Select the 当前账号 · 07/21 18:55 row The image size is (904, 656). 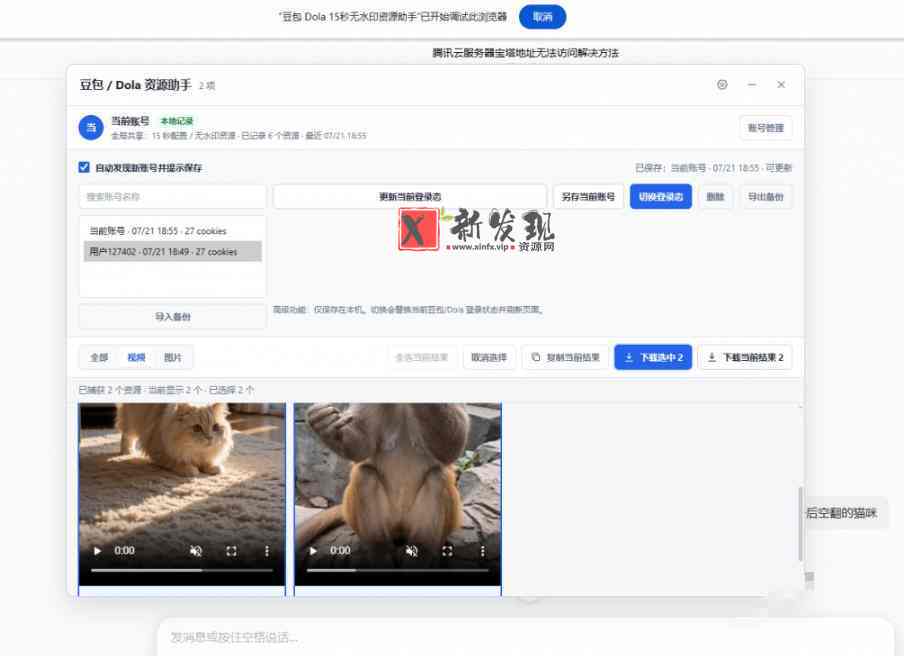[x=172, y=231]
